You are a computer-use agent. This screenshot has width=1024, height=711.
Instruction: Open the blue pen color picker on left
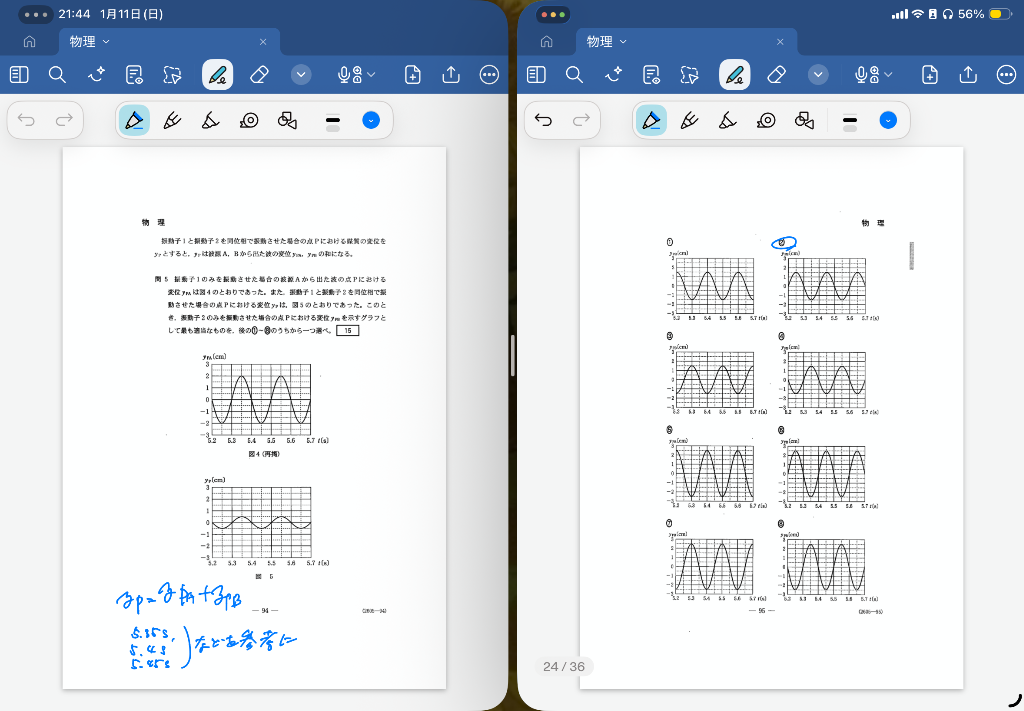pyautogui.click(x=371, y=121)
